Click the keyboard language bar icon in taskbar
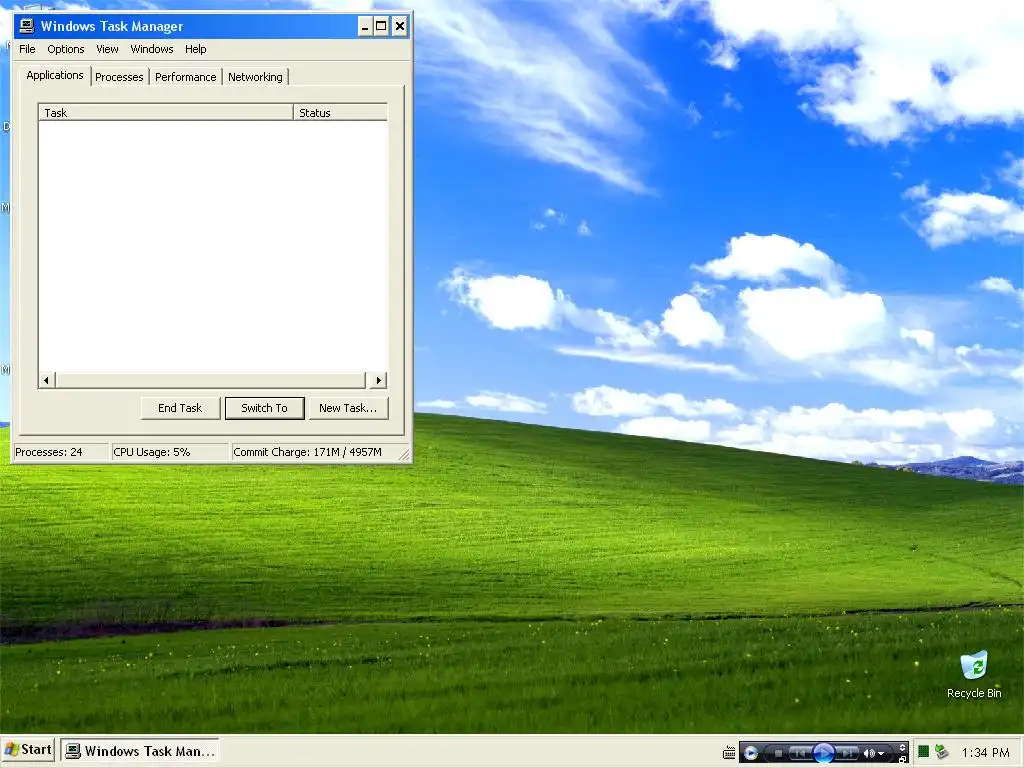 [729, 752]
